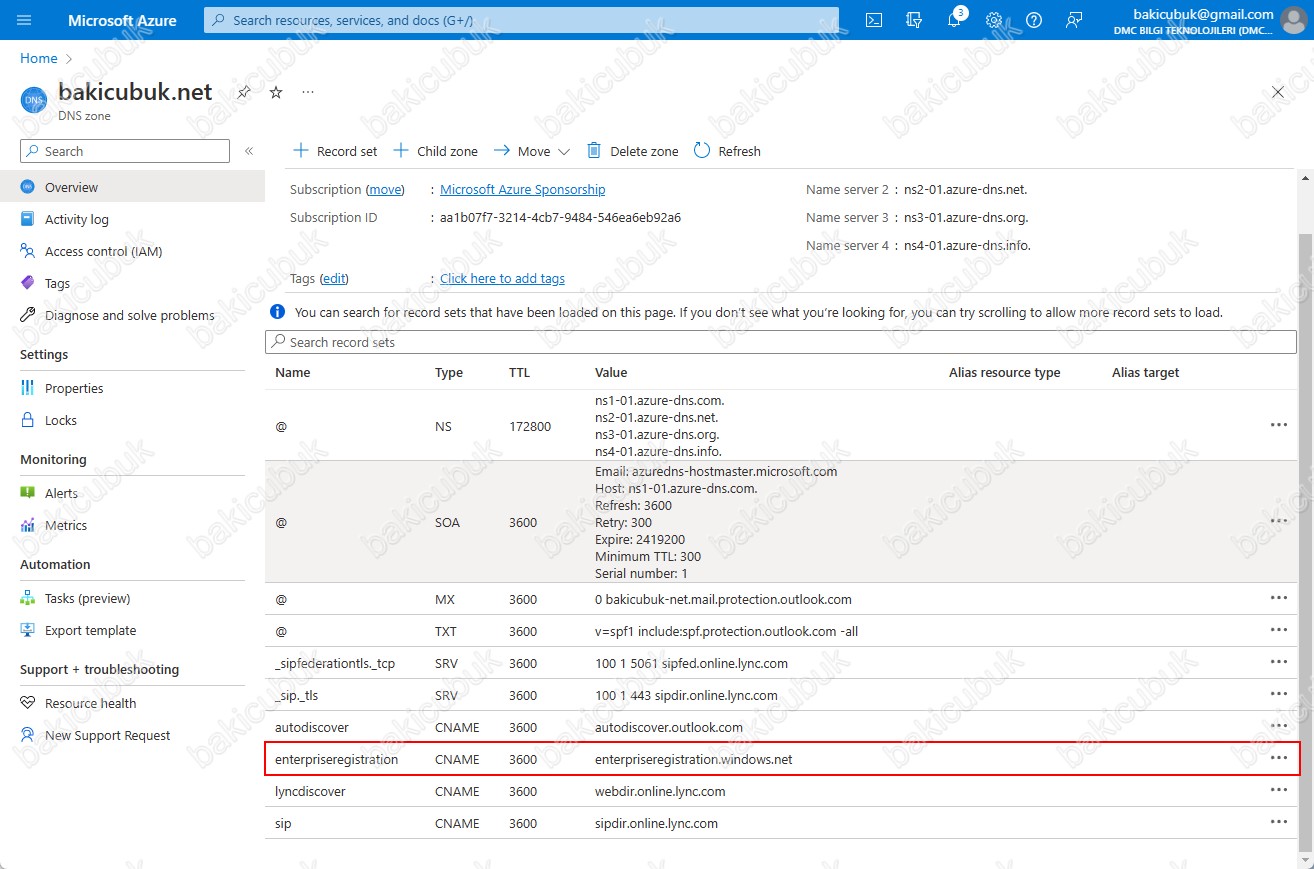The width and height of the screenshot is (1314, 869).
Task: Follow the Subscription move link
Action: pyautogui.click(x=385, y=189)
